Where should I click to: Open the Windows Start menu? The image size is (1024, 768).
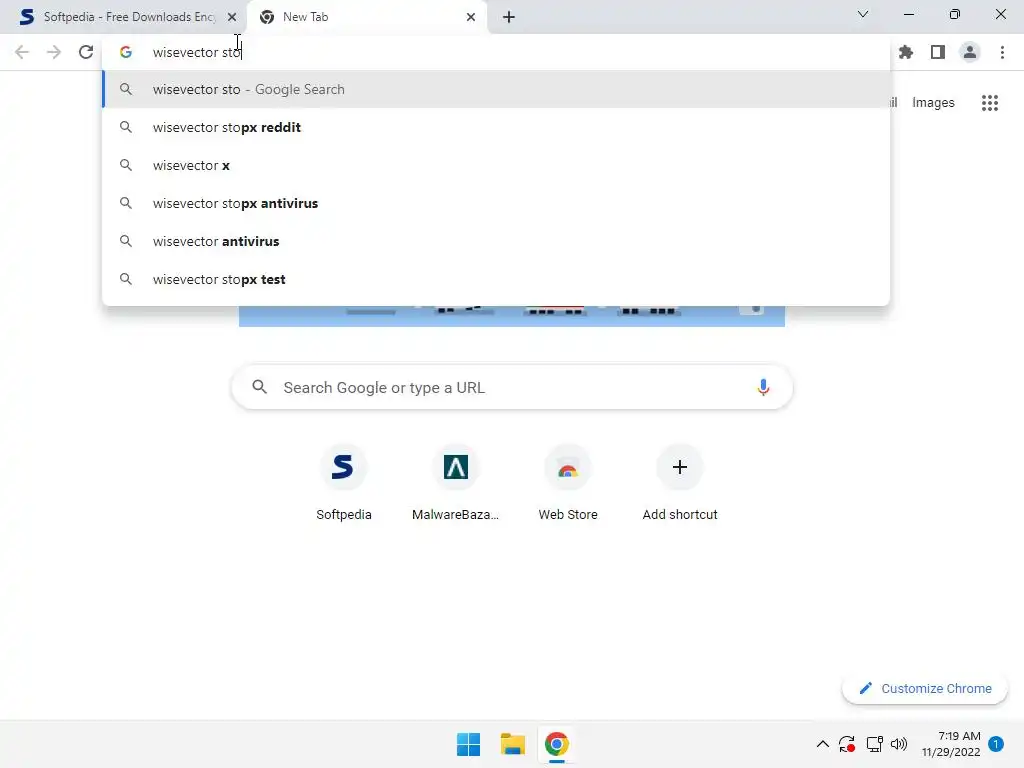[468, 744]
